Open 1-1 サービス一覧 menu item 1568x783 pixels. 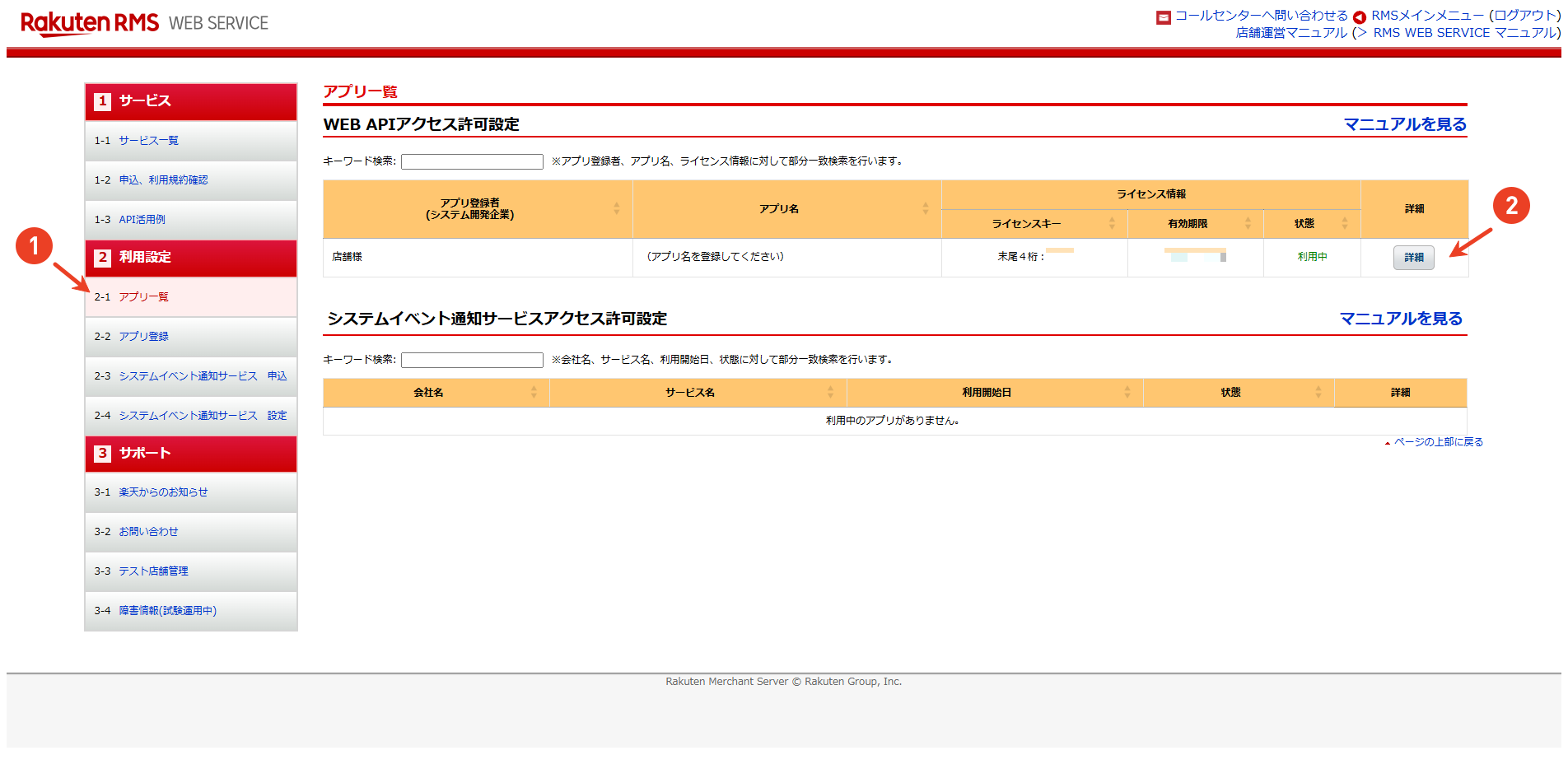coord(191,141)
